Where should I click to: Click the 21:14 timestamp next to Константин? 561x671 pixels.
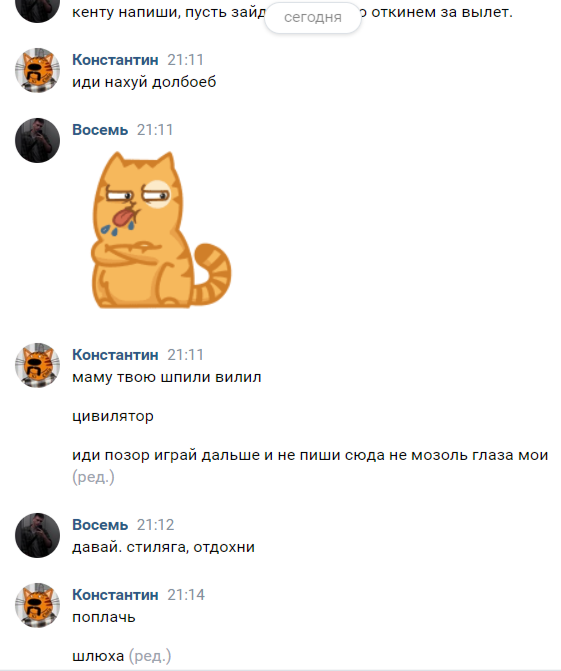[186, 595]
